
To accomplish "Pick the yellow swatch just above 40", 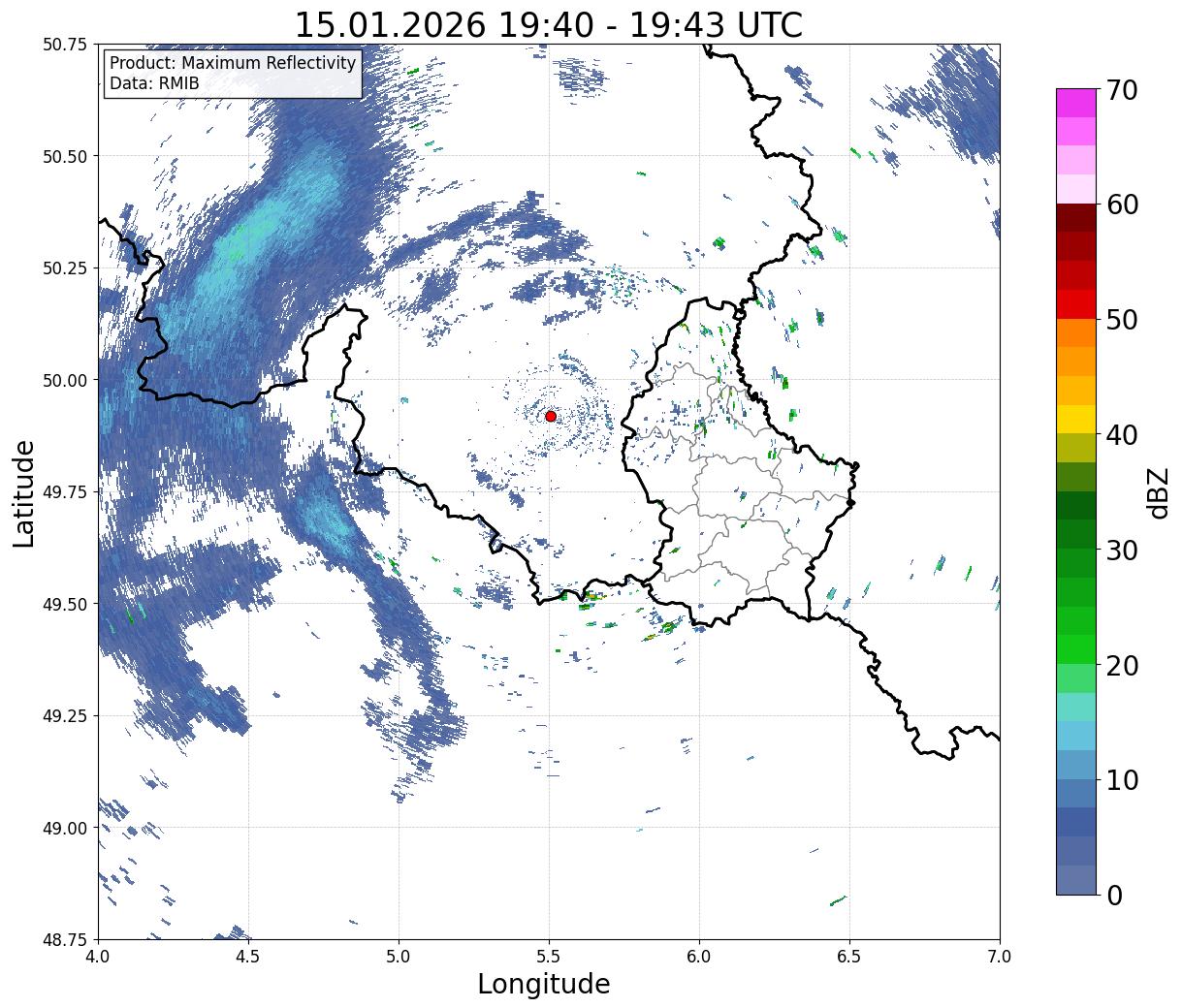I will click(1076, 419).
